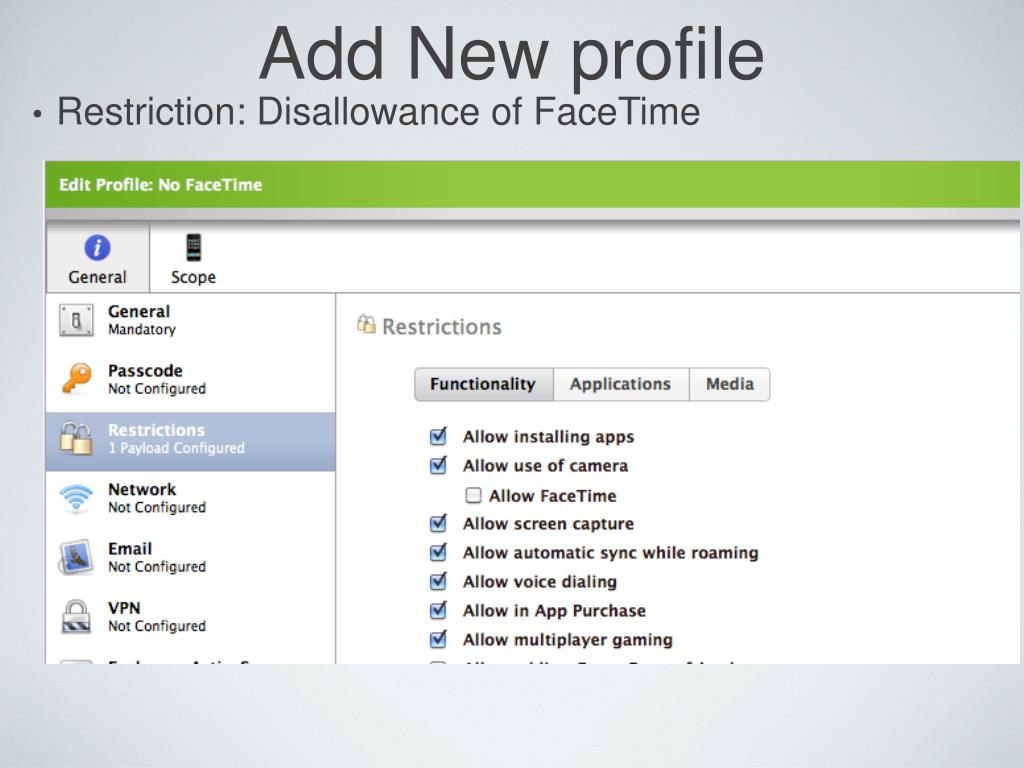Click padlock icon beside Restrictions heading

click(366, 324)
